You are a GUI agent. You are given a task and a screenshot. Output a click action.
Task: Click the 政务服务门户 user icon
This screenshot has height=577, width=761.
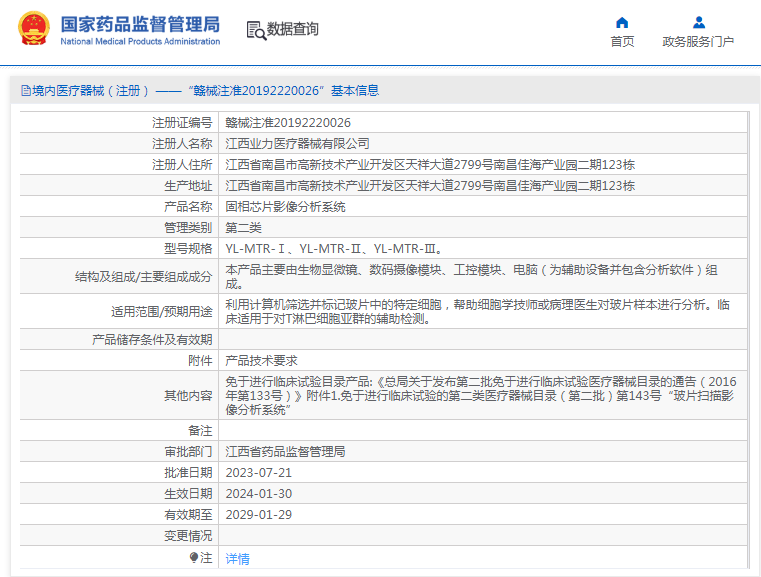tap(698, 22)
